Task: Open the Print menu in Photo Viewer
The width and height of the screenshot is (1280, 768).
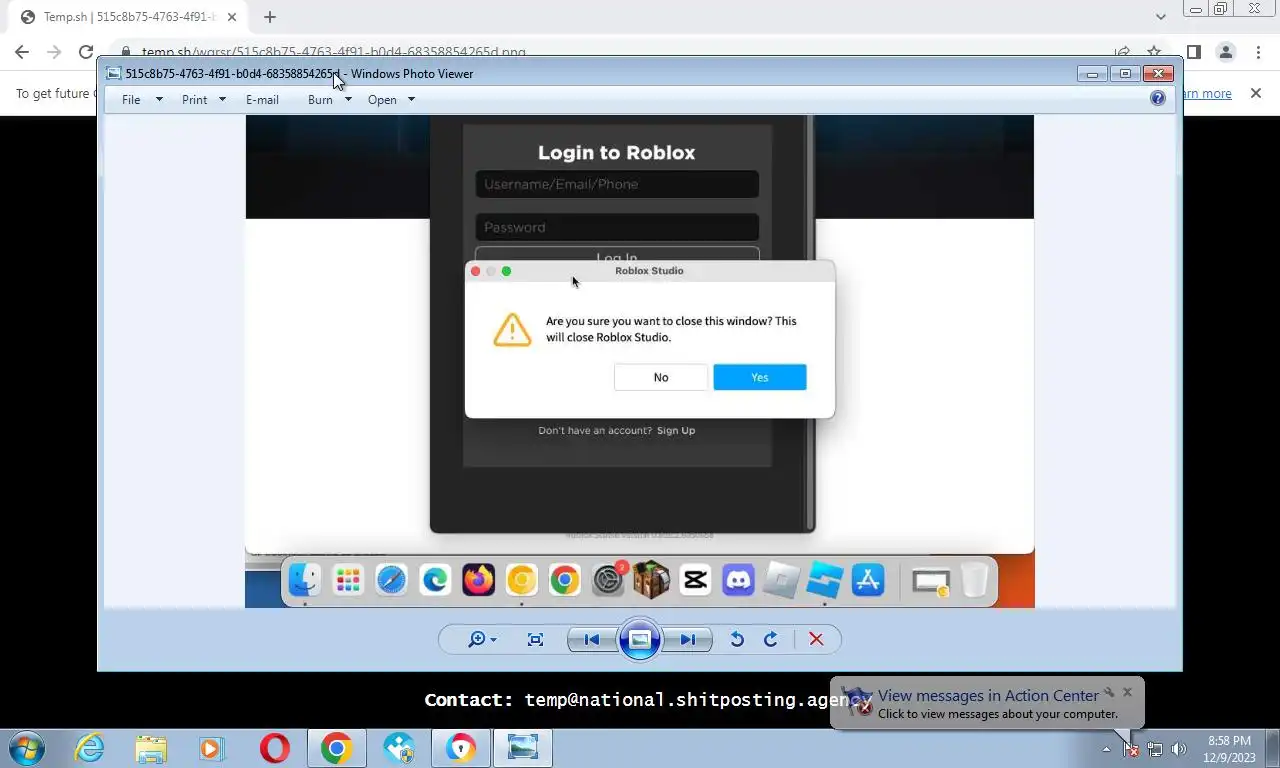Action: 195,99
